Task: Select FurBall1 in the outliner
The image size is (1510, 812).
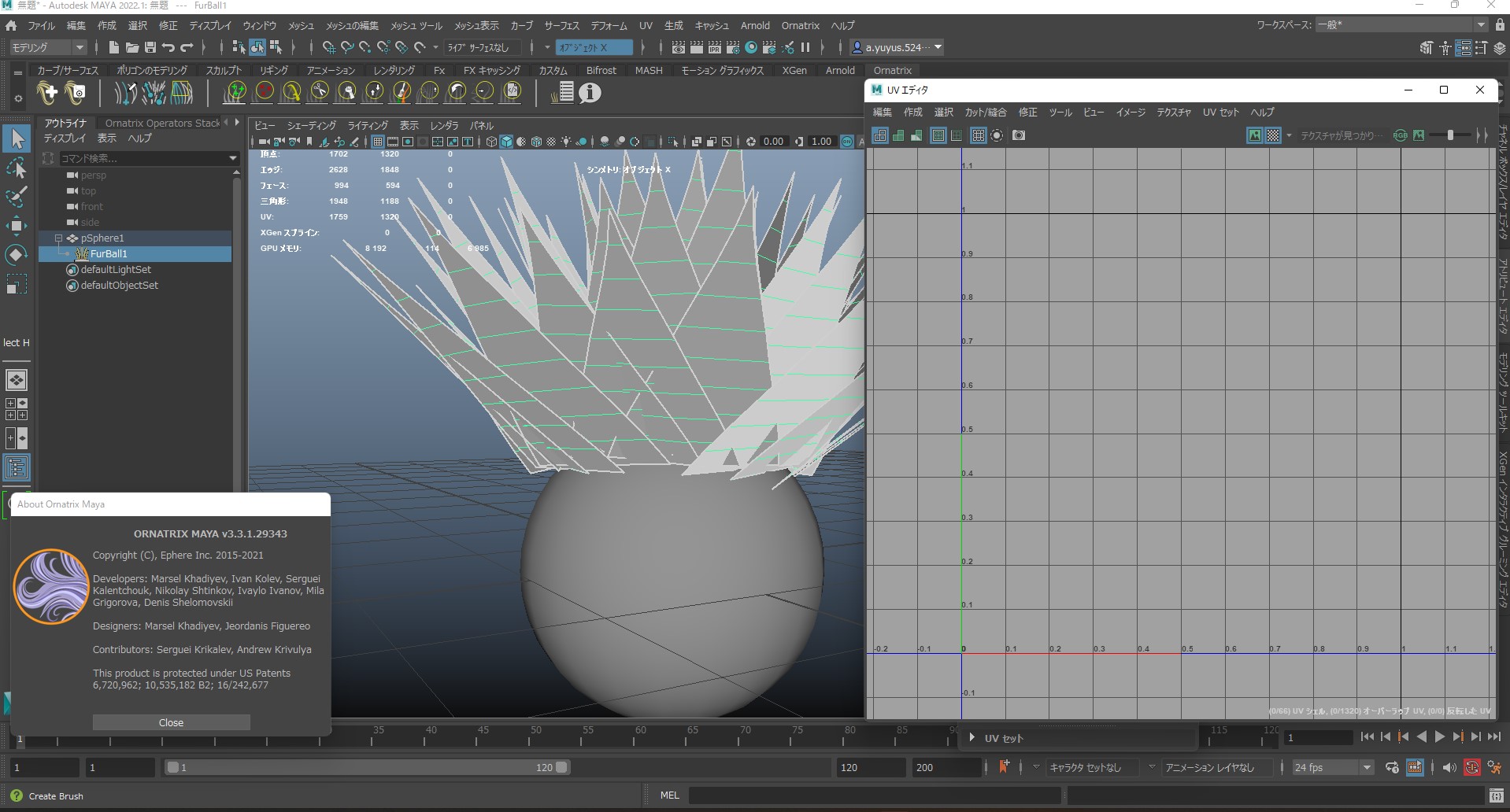Action: [109, 253]
